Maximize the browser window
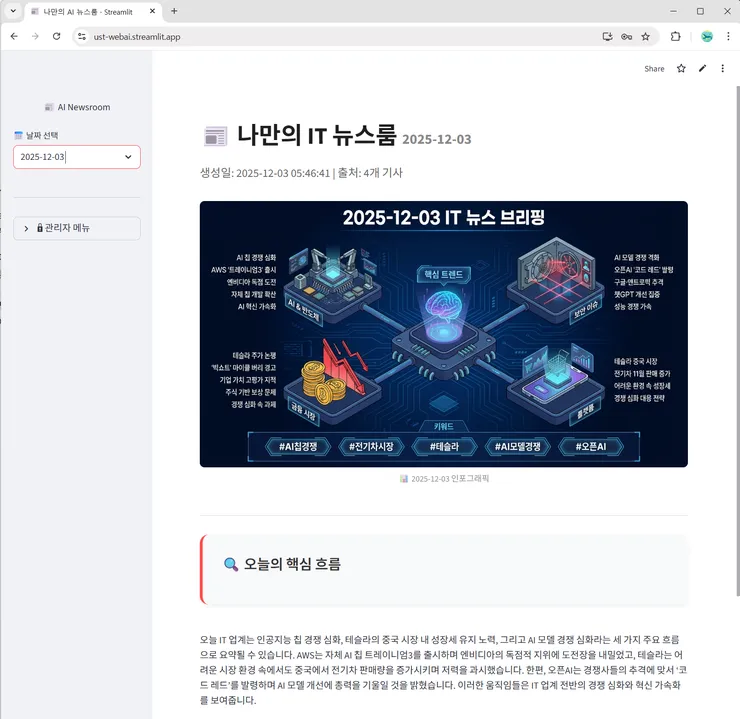This screenshot has height=719, width=740. click(x=700, y=11)
